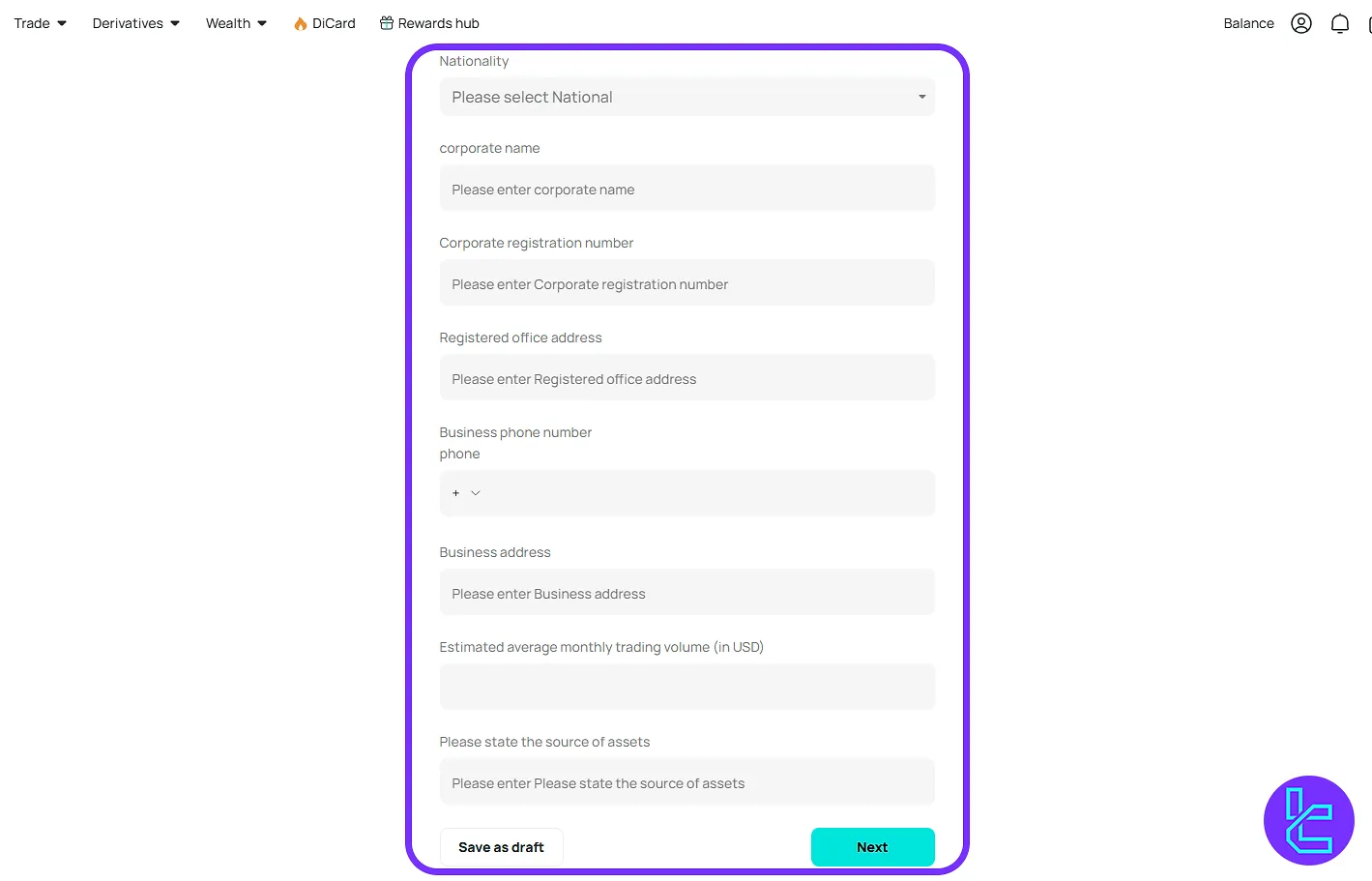Expand the Derivatives dropdown menu
Image resolution: width=1372 pixels, height=881 pixels.
pyautogui.click(x=135, y=22)
